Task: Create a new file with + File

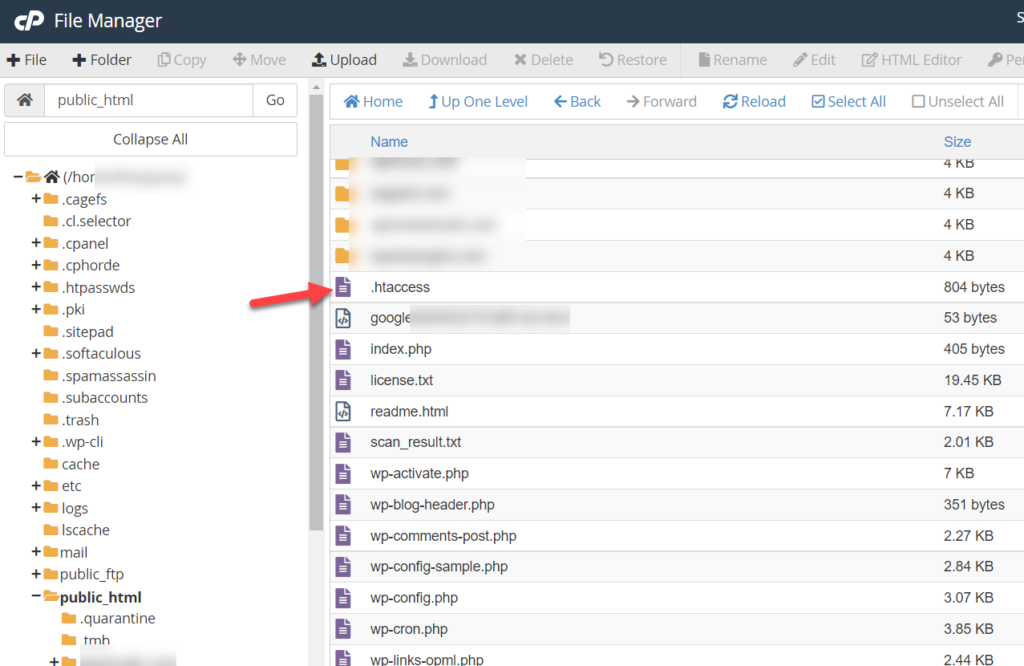Action: pyautogui.click(x=27, y=60)
